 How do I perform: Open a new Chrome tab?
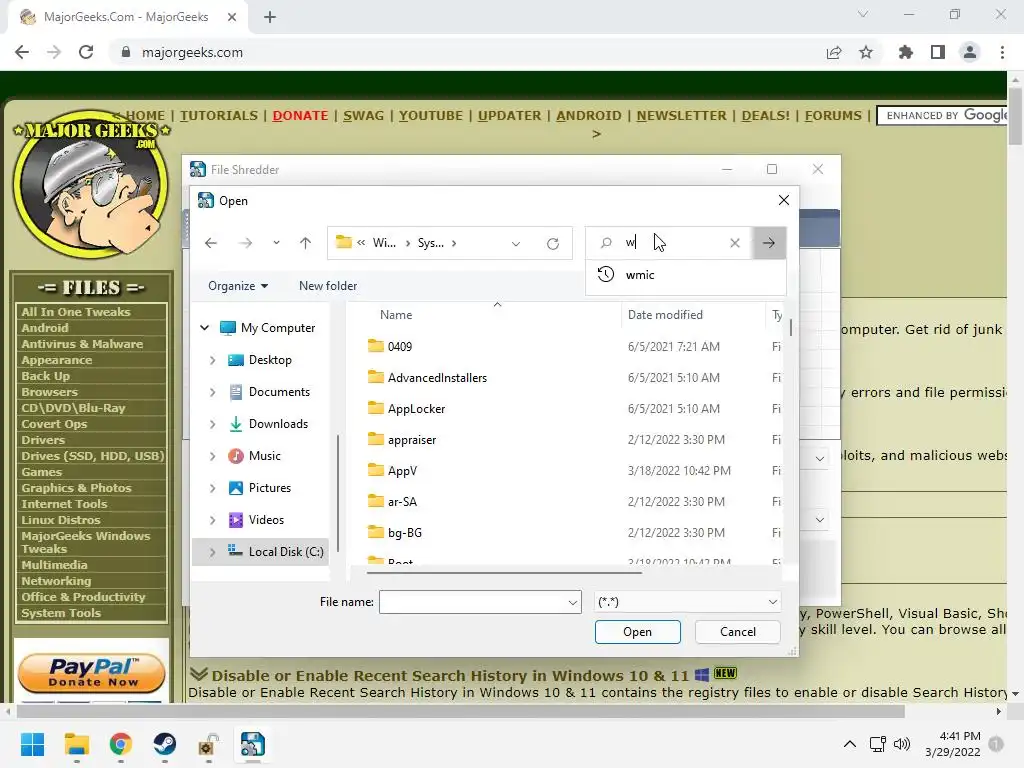click(270, 17)
